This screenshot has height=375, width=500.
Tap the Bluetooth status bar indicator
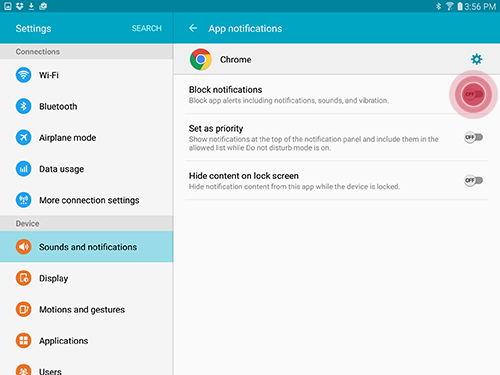click(439, 6)
